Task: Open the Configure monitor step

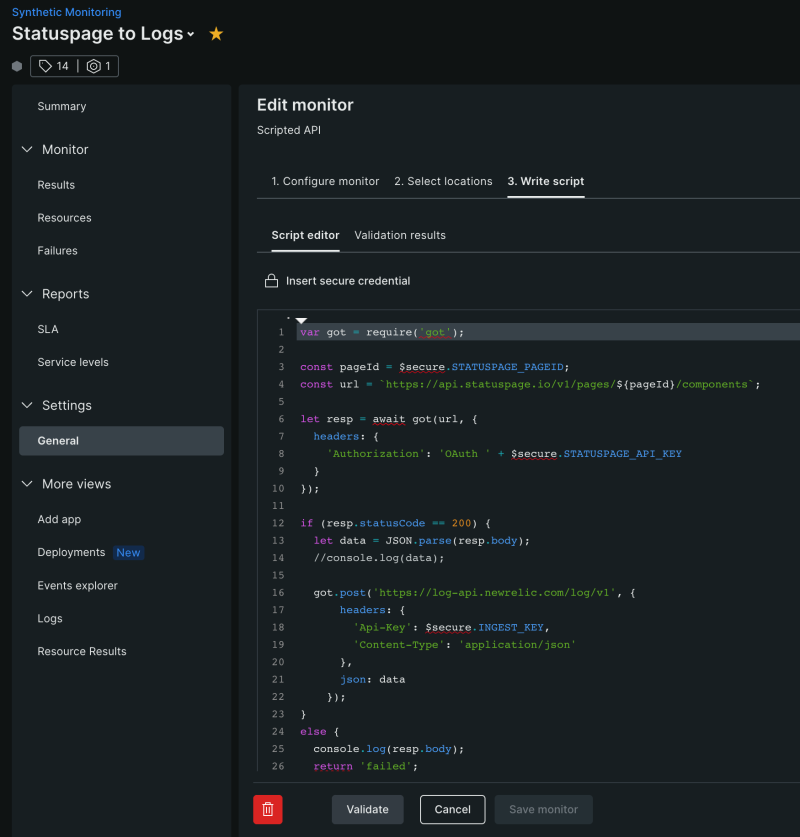Action: pos(325,181)
